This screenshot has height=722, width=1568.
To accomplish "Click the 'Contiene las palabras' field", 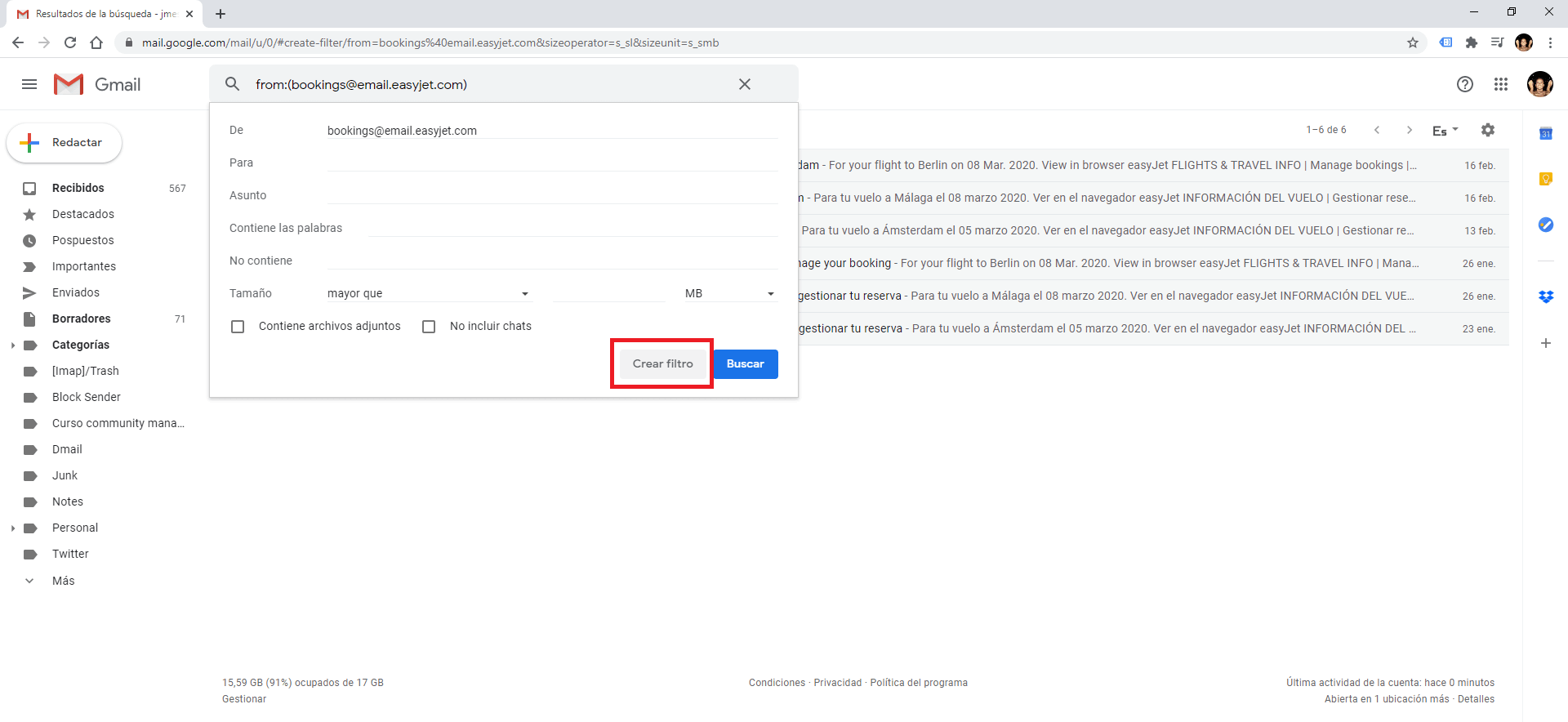I will 572,228.
